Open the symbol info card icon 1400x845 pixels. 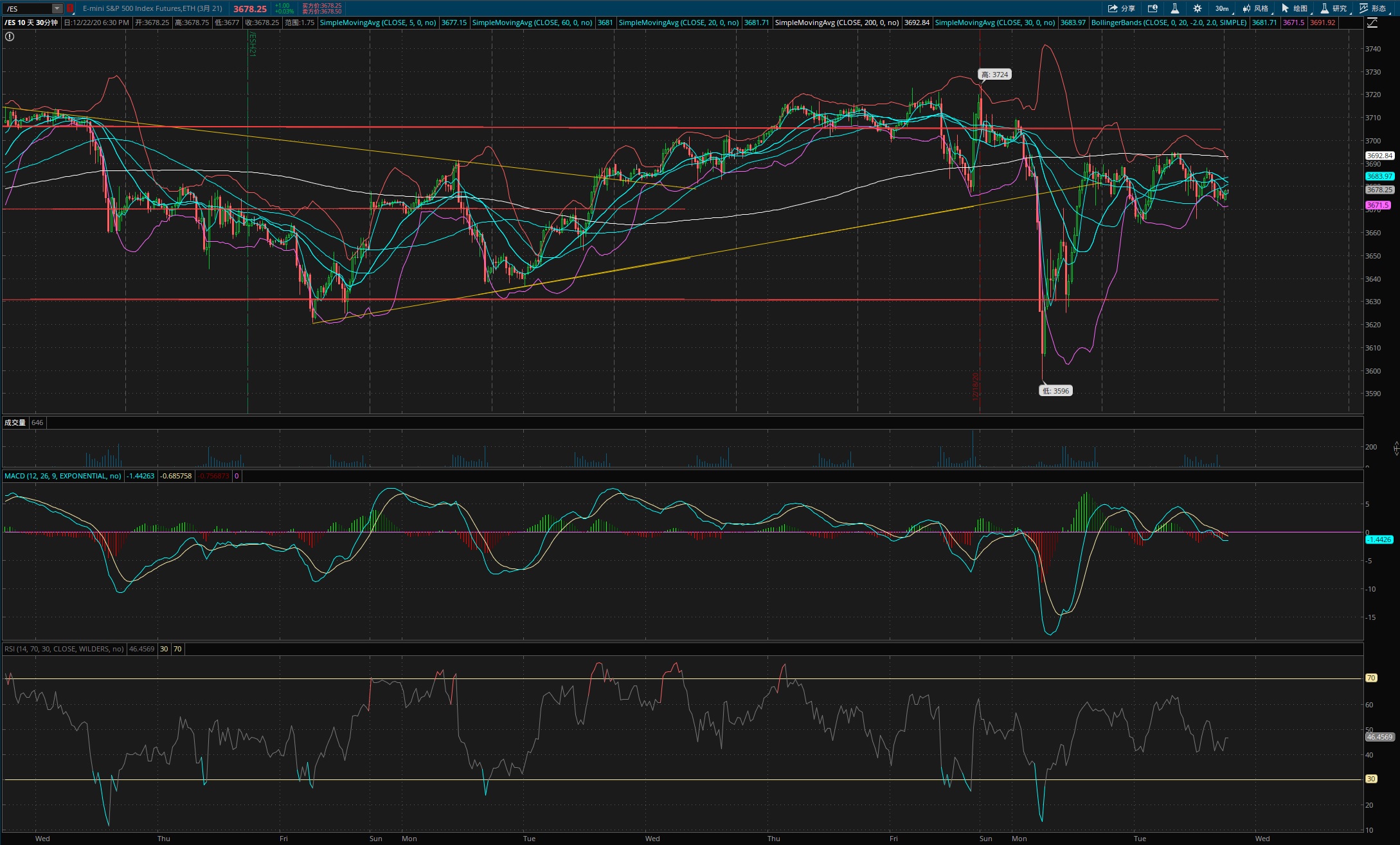pos(1153,8)
